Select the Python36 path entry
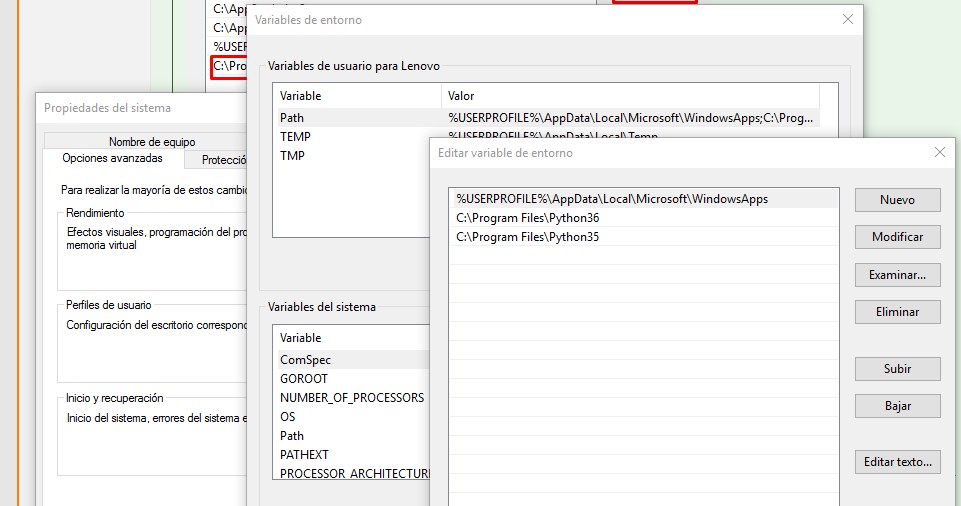 [x=528, y=218]
